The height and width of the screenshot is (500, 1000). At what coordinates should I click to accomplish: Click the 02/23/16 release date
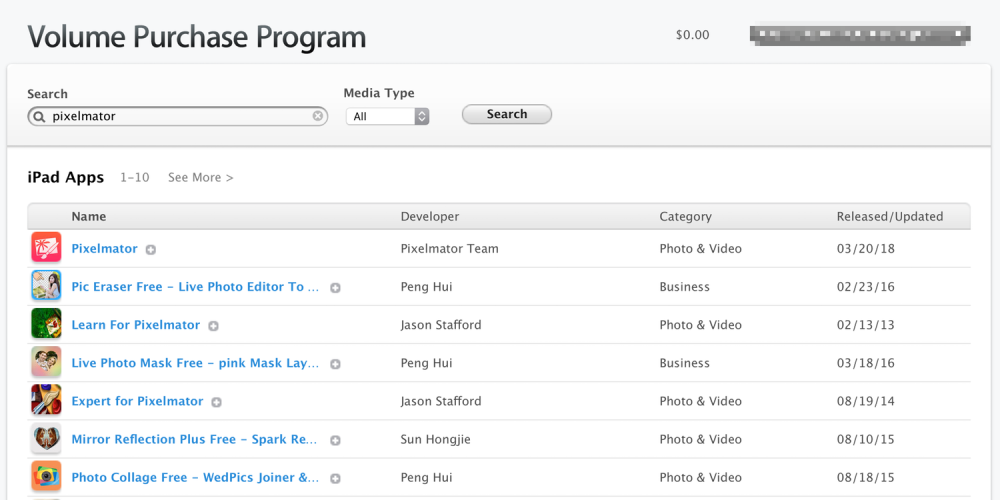point(865,287)
